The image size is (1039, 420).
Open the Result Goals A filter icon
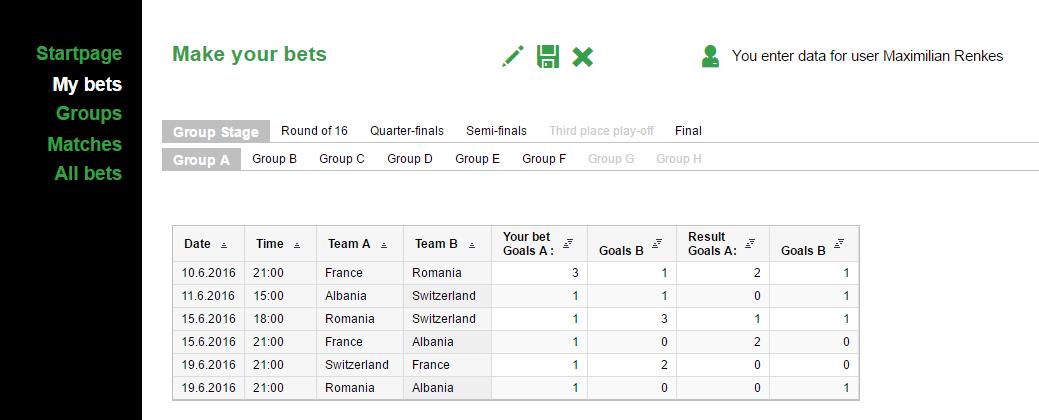(x=750, y=243)
